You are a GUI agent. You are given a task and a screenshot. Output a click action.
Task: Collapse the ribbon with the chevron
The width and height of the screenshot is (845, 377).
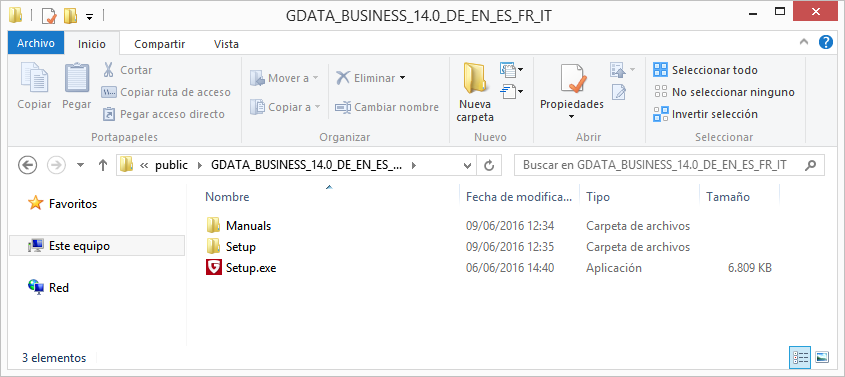804,43
